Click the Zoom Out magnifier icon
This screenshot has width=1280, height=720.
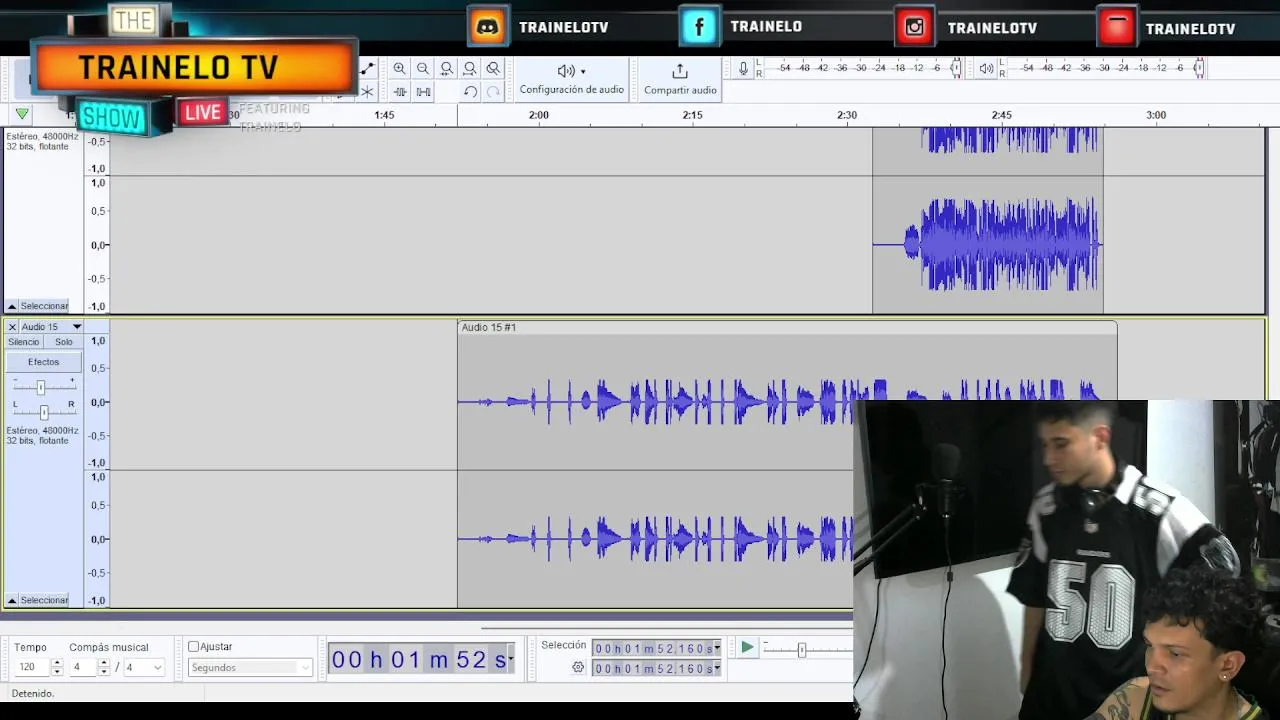423,68
